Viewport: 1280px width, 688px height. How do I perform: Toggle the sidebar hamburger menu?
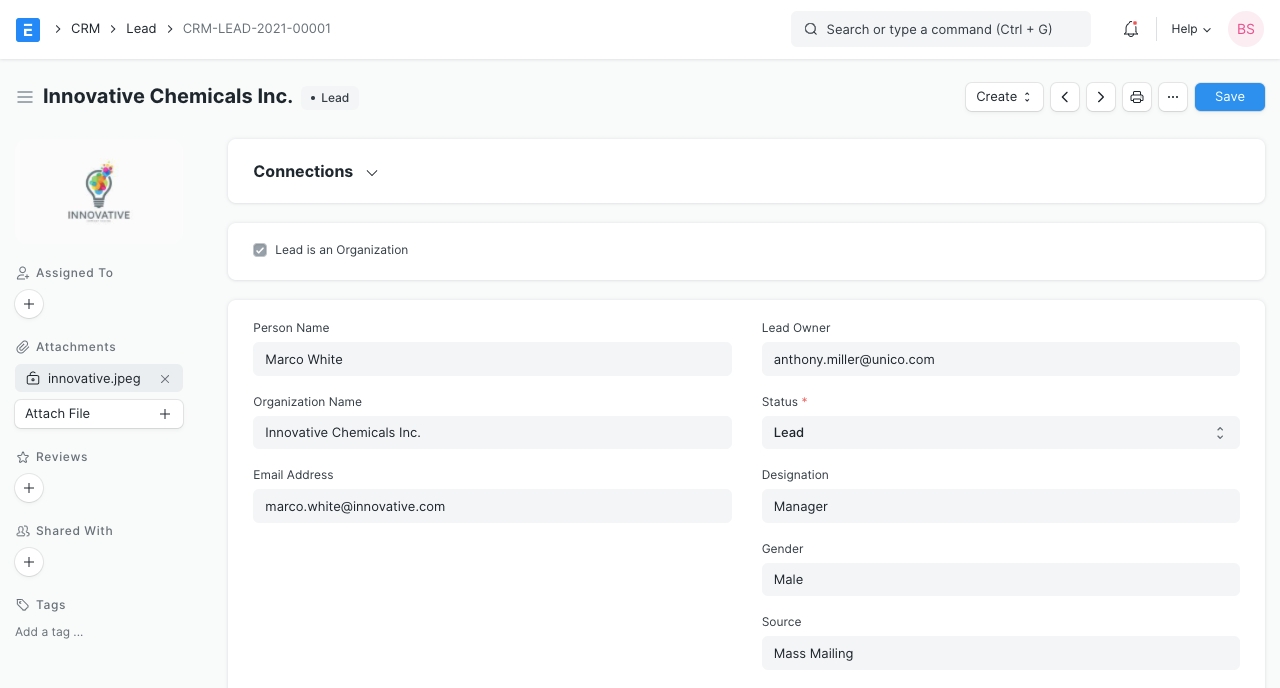25,97
